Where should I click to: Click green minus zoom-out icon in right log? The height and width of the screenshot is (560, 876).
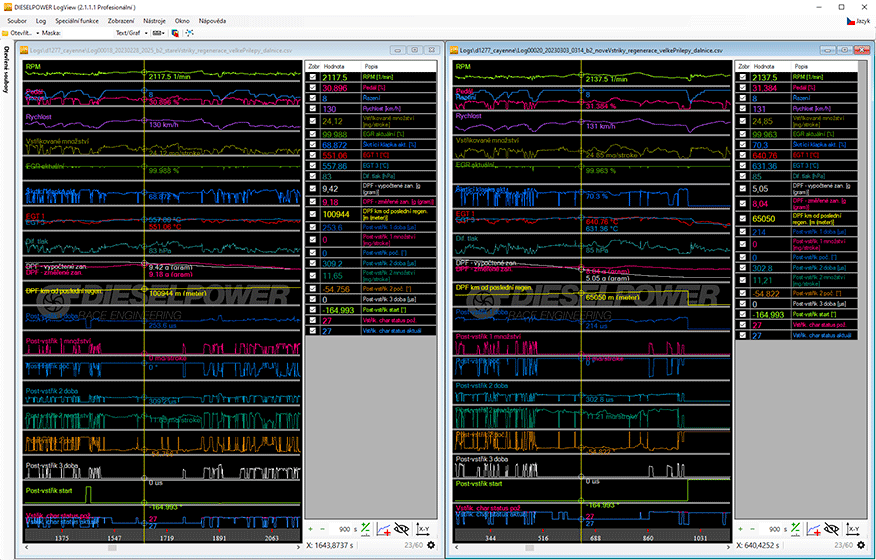click(x=752, y=529)
